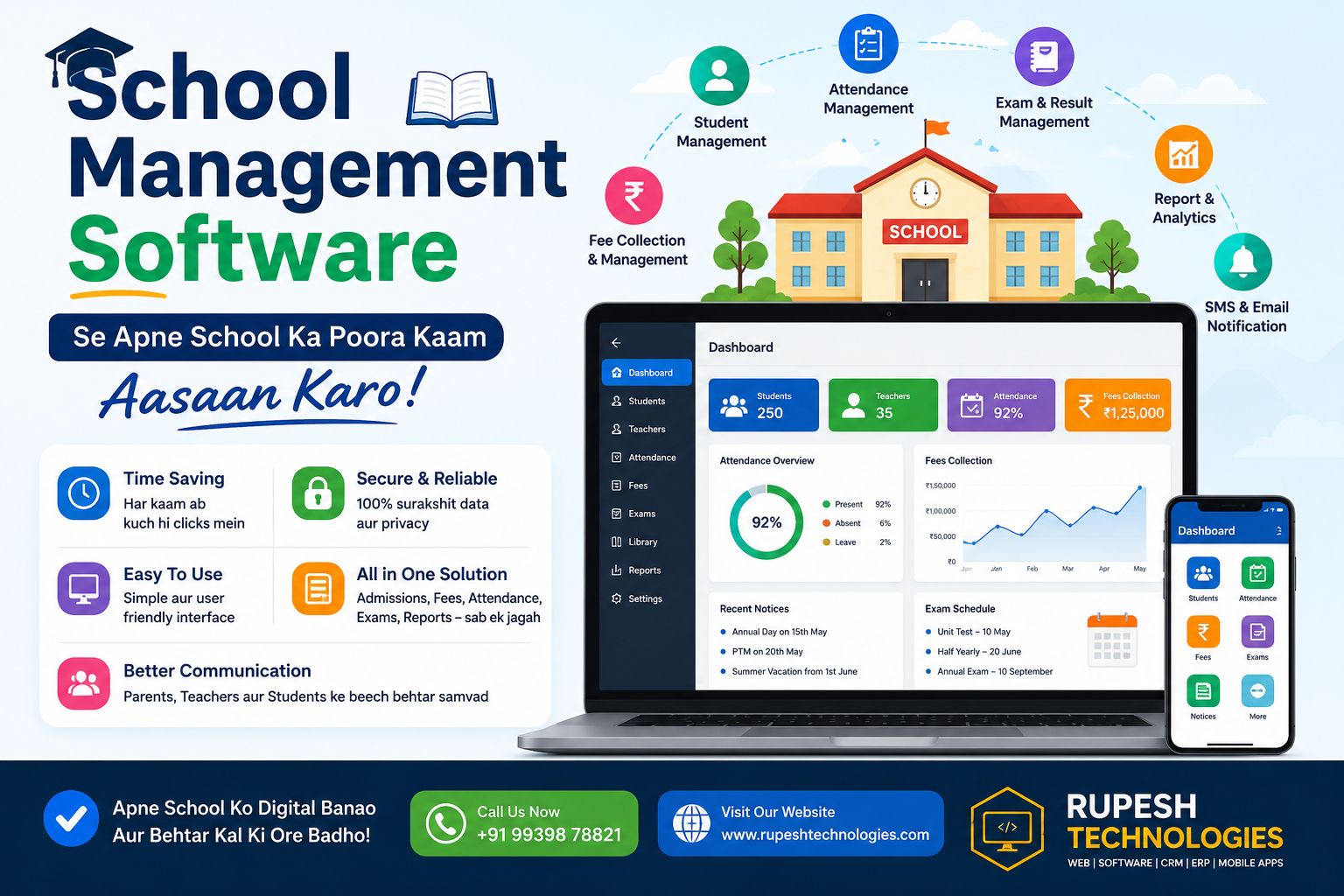Click the Call Us Now green button

[x=524, y=823]
